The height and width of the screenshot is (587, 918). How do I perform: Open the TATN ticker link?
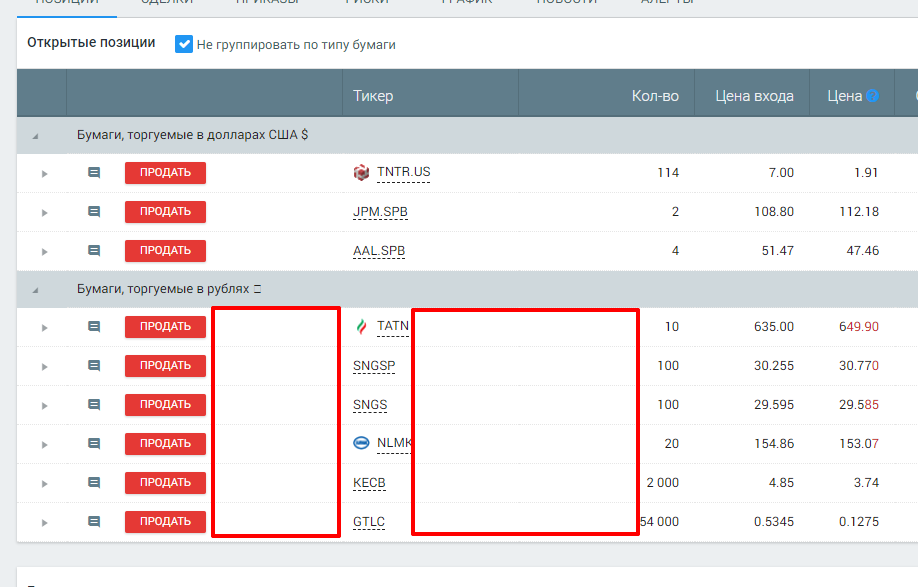393,326
